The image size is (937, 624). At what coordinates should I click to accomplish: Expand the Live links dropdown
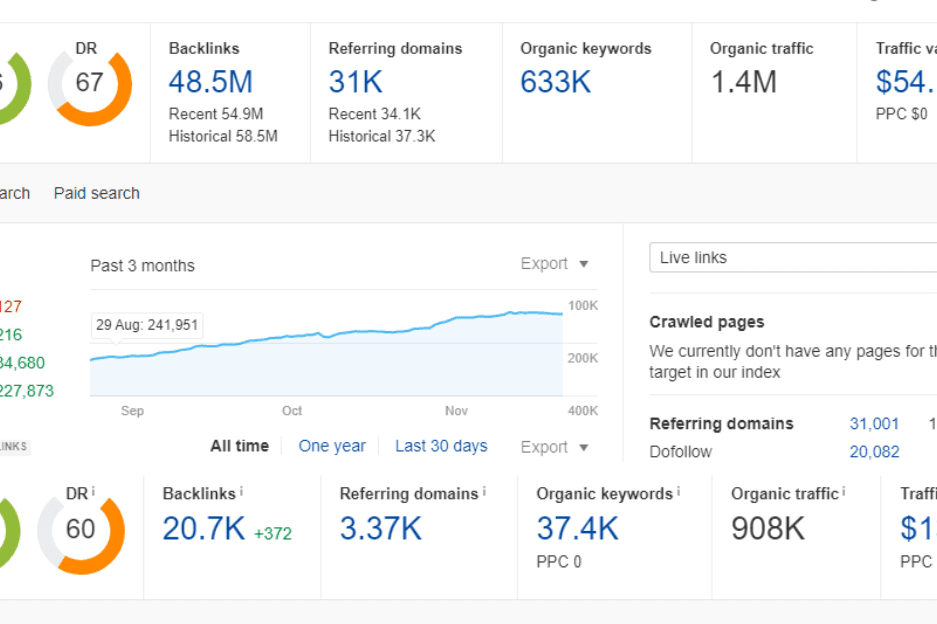coord(792,258)
